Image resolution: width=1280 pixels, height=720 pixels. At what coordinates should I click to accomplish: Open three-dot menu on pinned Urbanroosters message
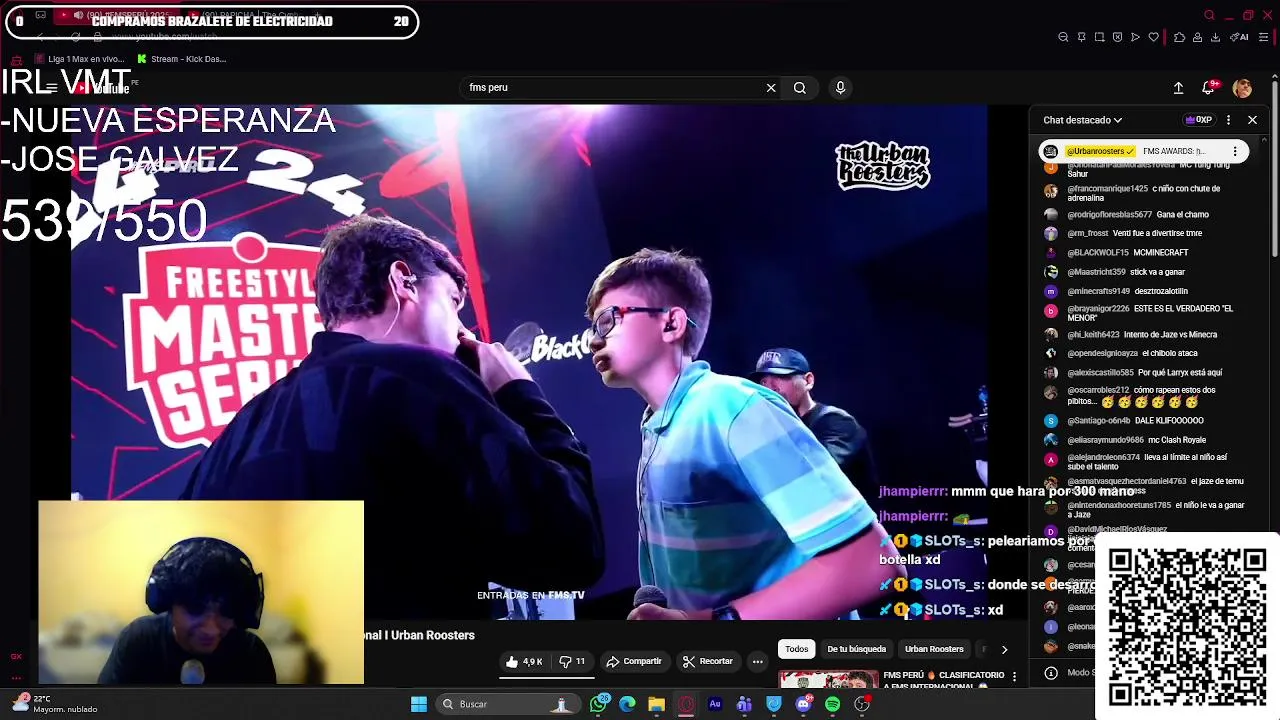[1235, 152]
